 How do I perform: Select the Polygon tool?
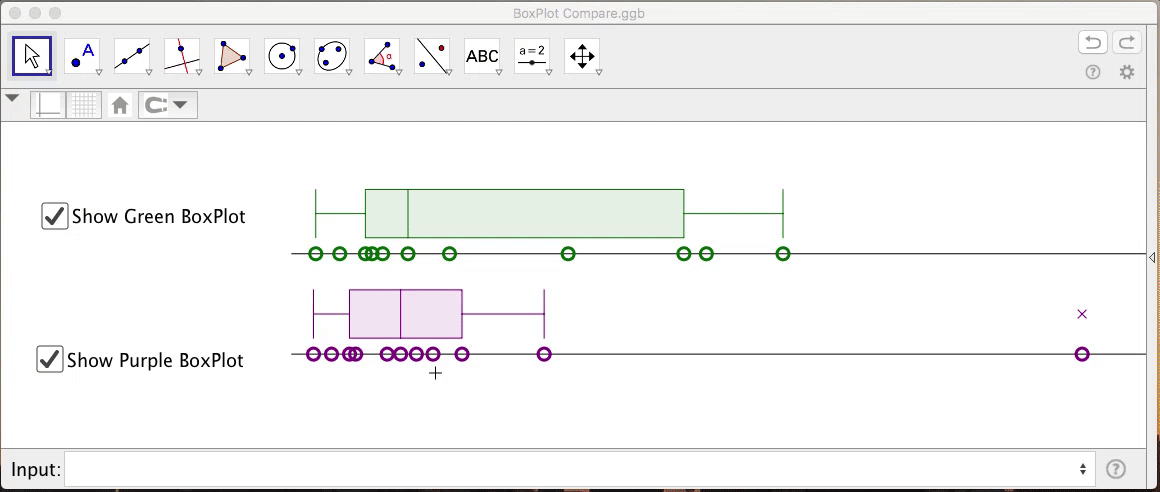click(x=232, y=57)
